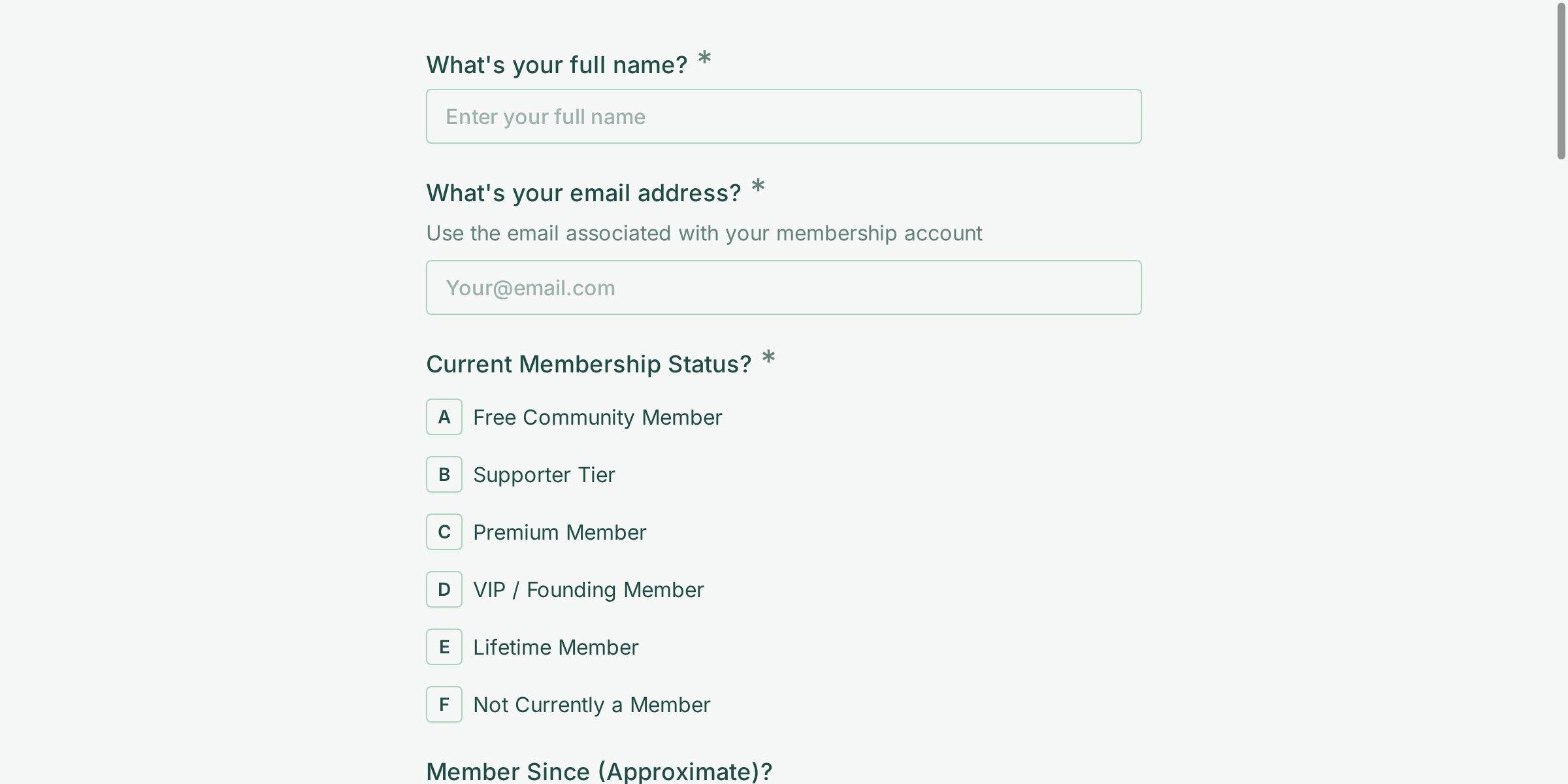Click the Current Membership Status heading
The image size is (1568, 784).
tap(589, 364)
